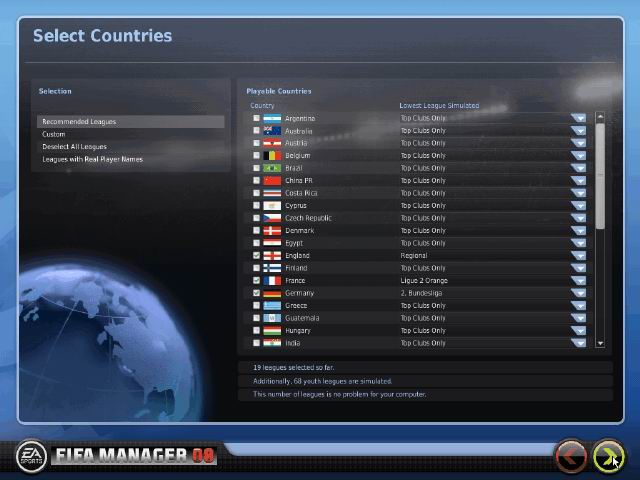The height and width of the screenshot is (480, 640).
Task: Click the Greece flag icon
Action: 272,306
